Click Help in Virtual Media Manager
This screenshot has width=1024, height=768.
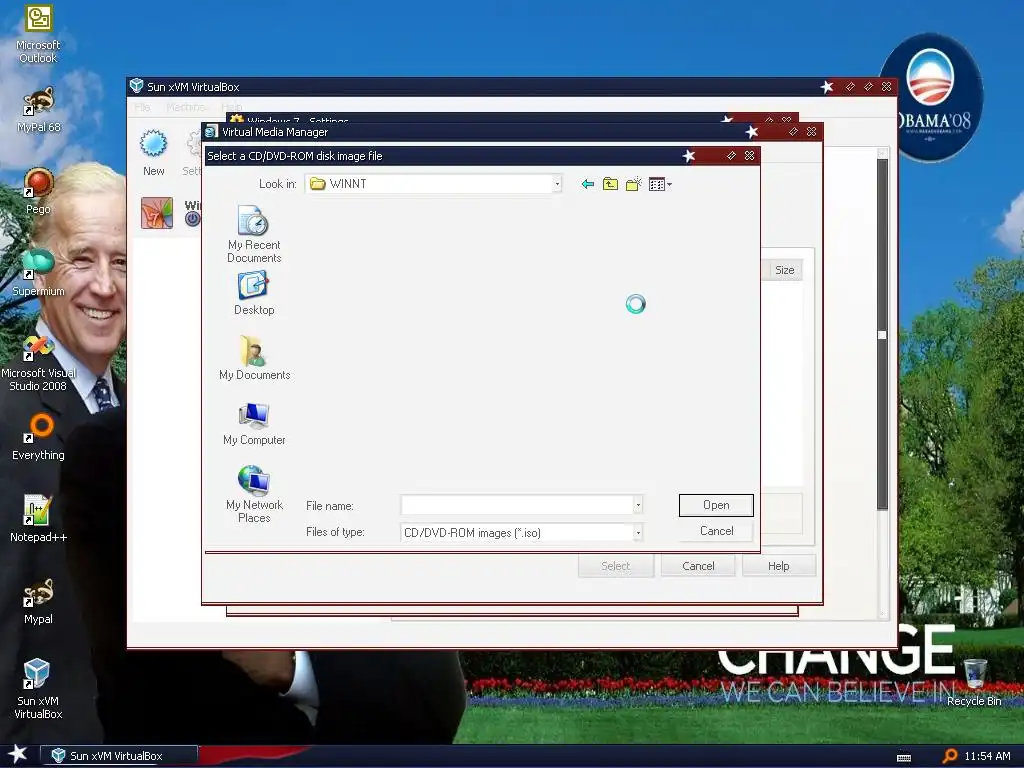(778, 566)
